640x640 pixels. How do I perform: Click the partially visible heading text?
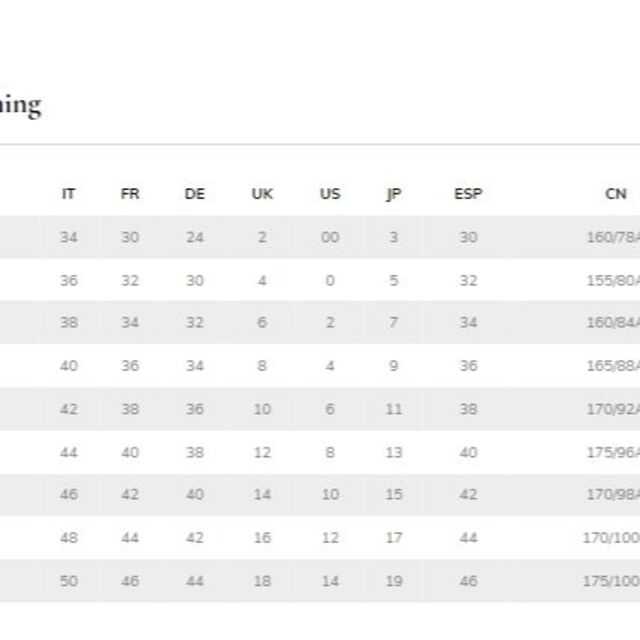(20, 106)
